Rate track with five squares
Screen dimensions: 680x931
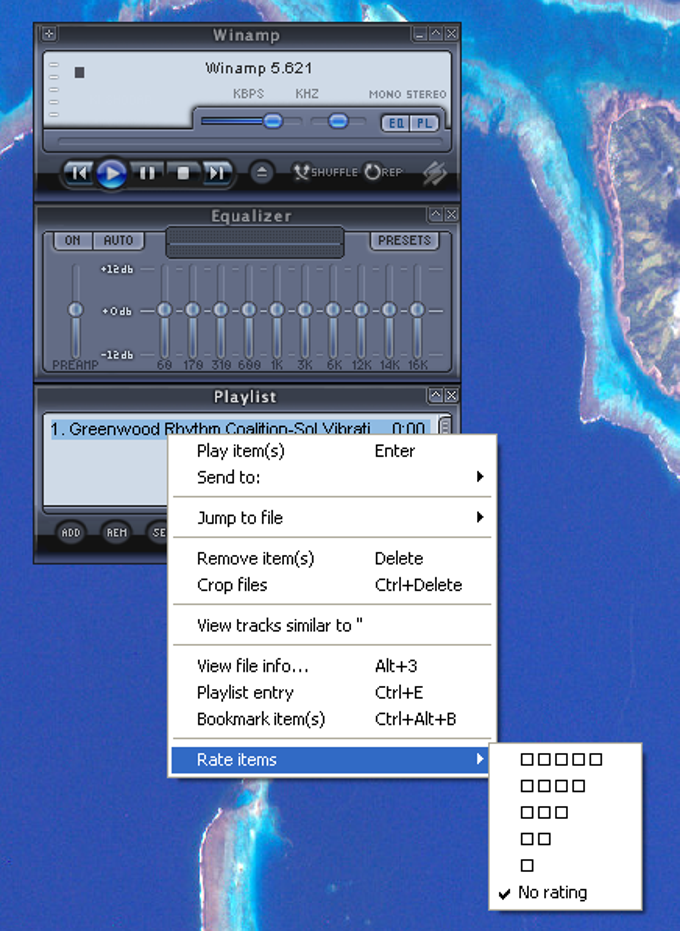565,759
